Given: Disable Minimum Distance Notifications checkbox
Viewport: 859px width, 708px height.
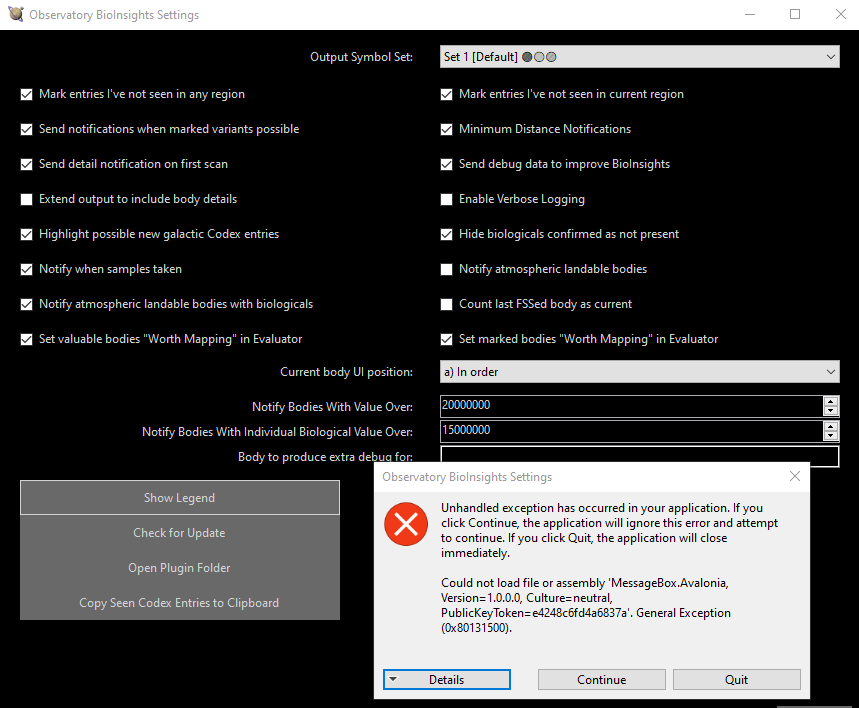Looking at the screenshot, I should point(446,129).
